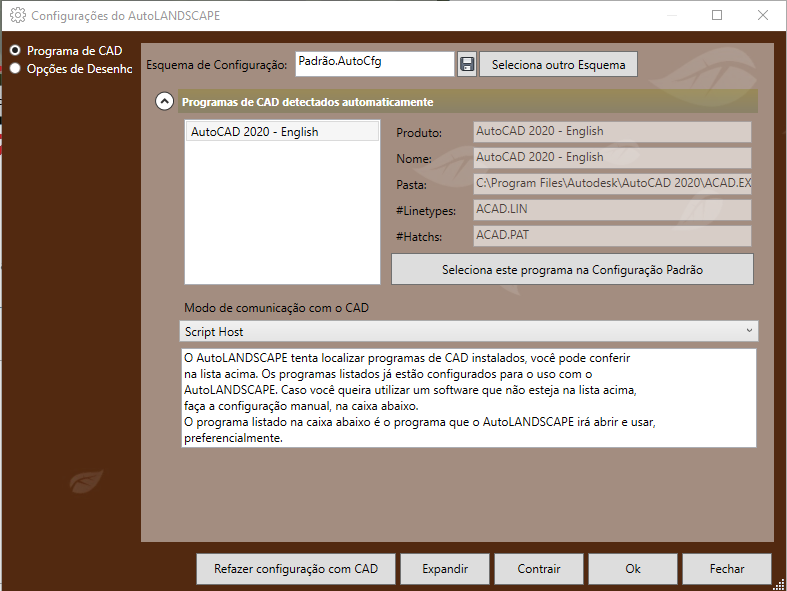
Task: Confirm with the Ok button
Action: [632, 569]
